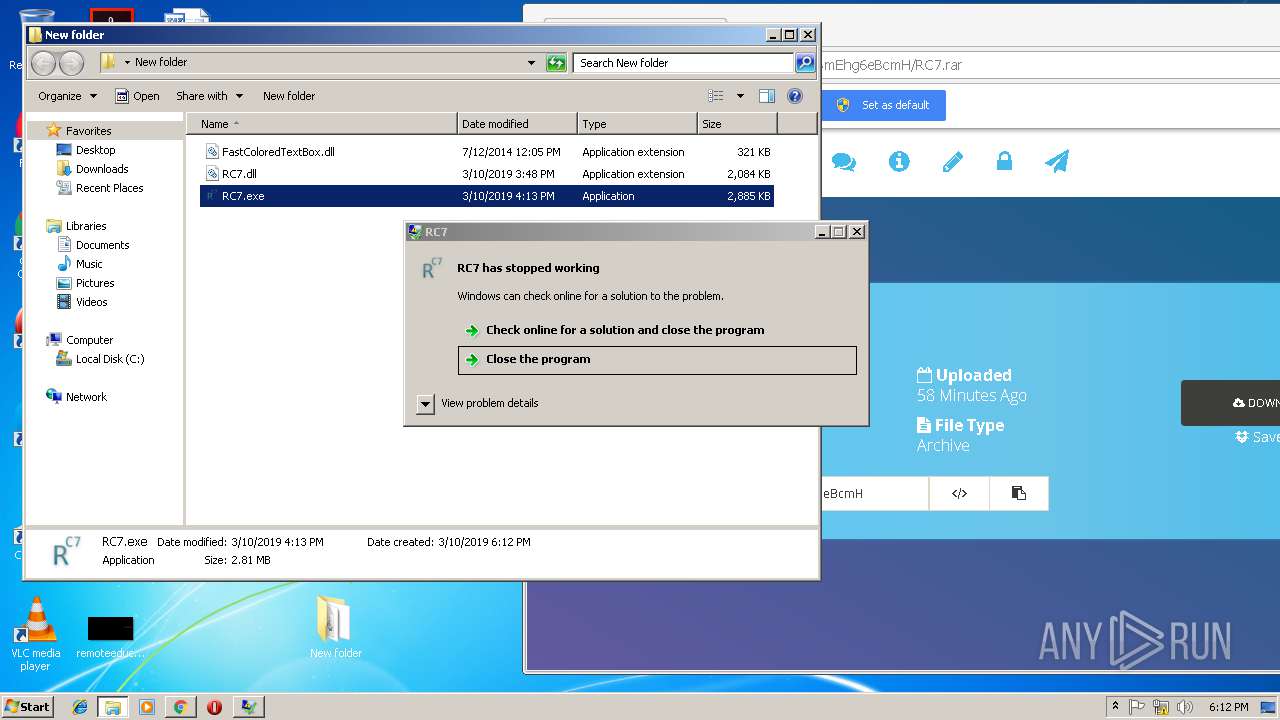Click the Start button
This screenshot has width=1280, height=720.
(x=27, y=706)
